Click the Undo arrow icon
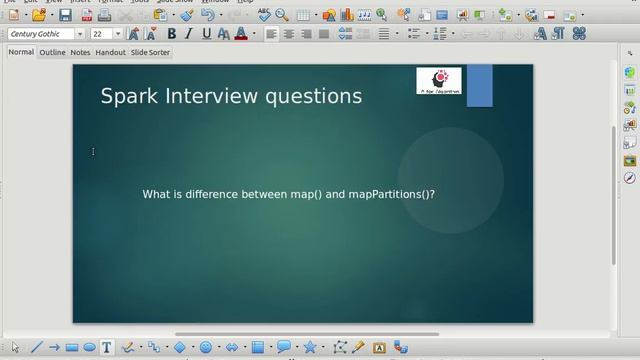Screen dimensions: 640x360 pos(208,15)
